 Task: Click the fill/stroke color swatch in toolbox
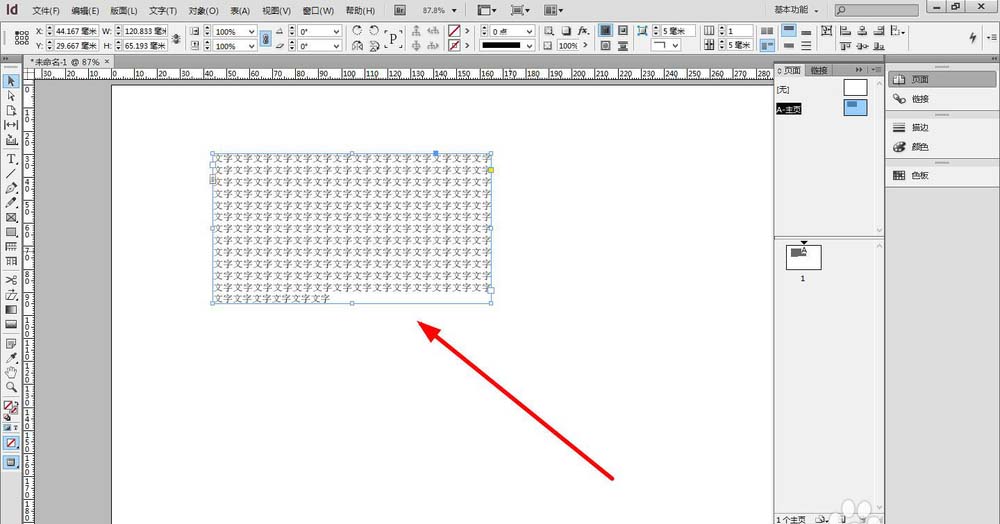[10, 408]
